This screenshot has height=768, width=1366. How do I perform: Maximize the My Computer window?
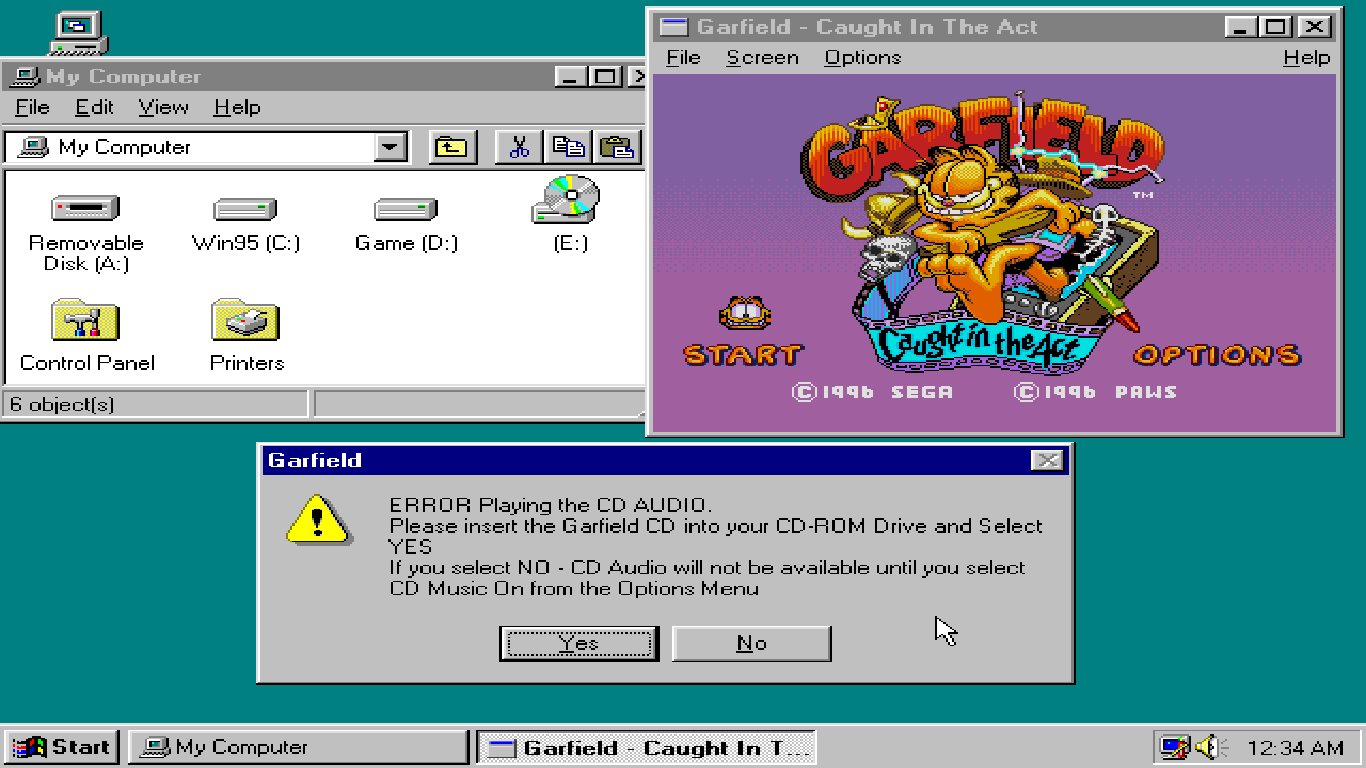(603, 77)
